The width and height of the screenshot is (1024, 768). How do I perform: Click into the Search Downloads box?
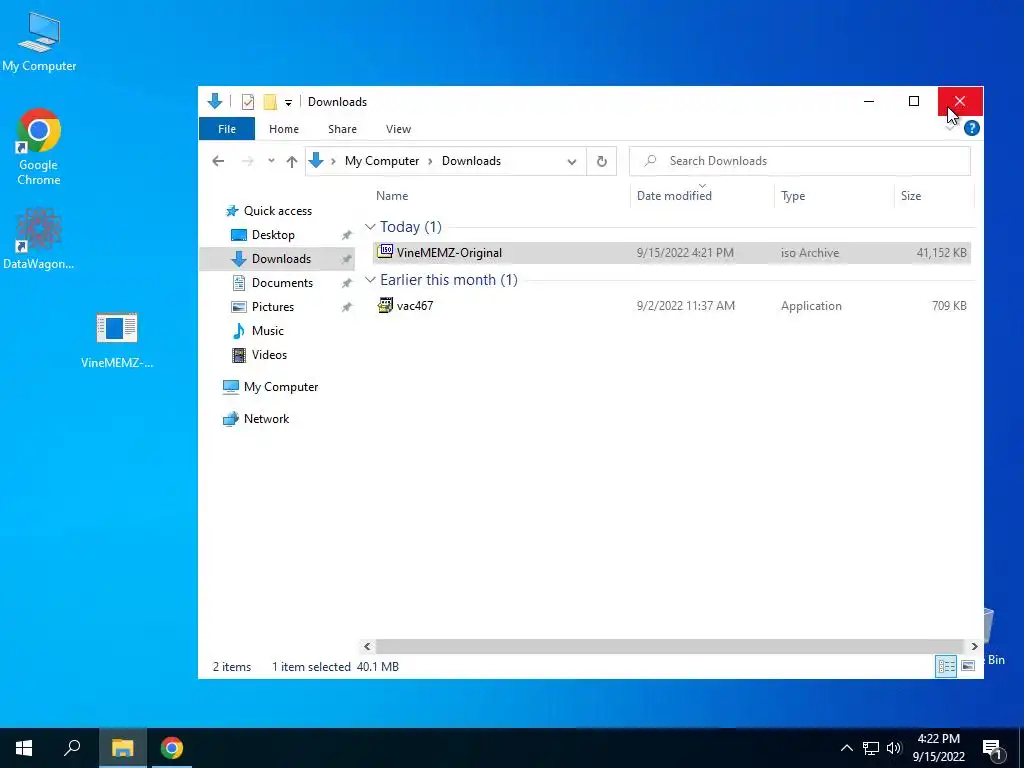point(799,161)
